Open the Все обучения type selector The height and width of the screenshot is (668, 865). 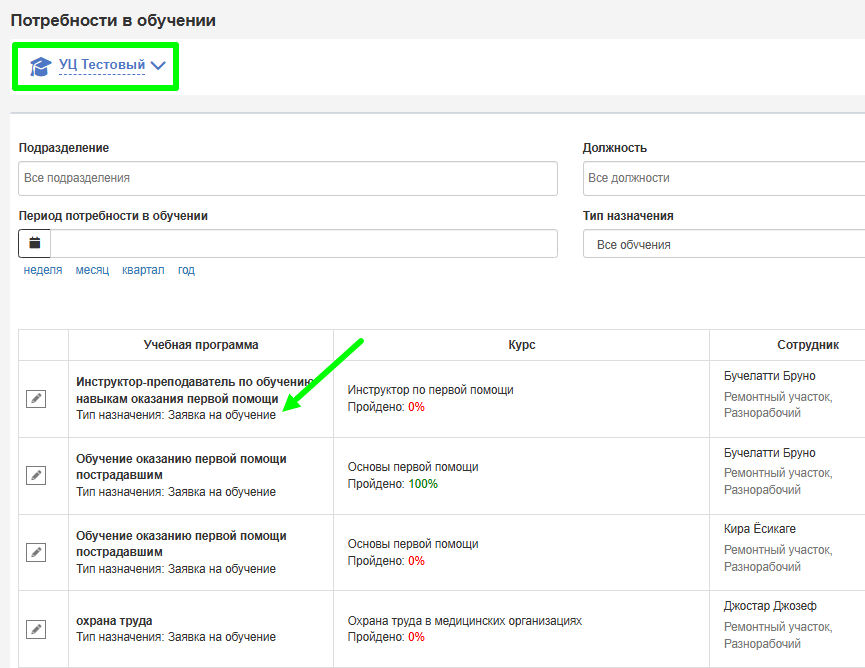(x=724, y=244)
